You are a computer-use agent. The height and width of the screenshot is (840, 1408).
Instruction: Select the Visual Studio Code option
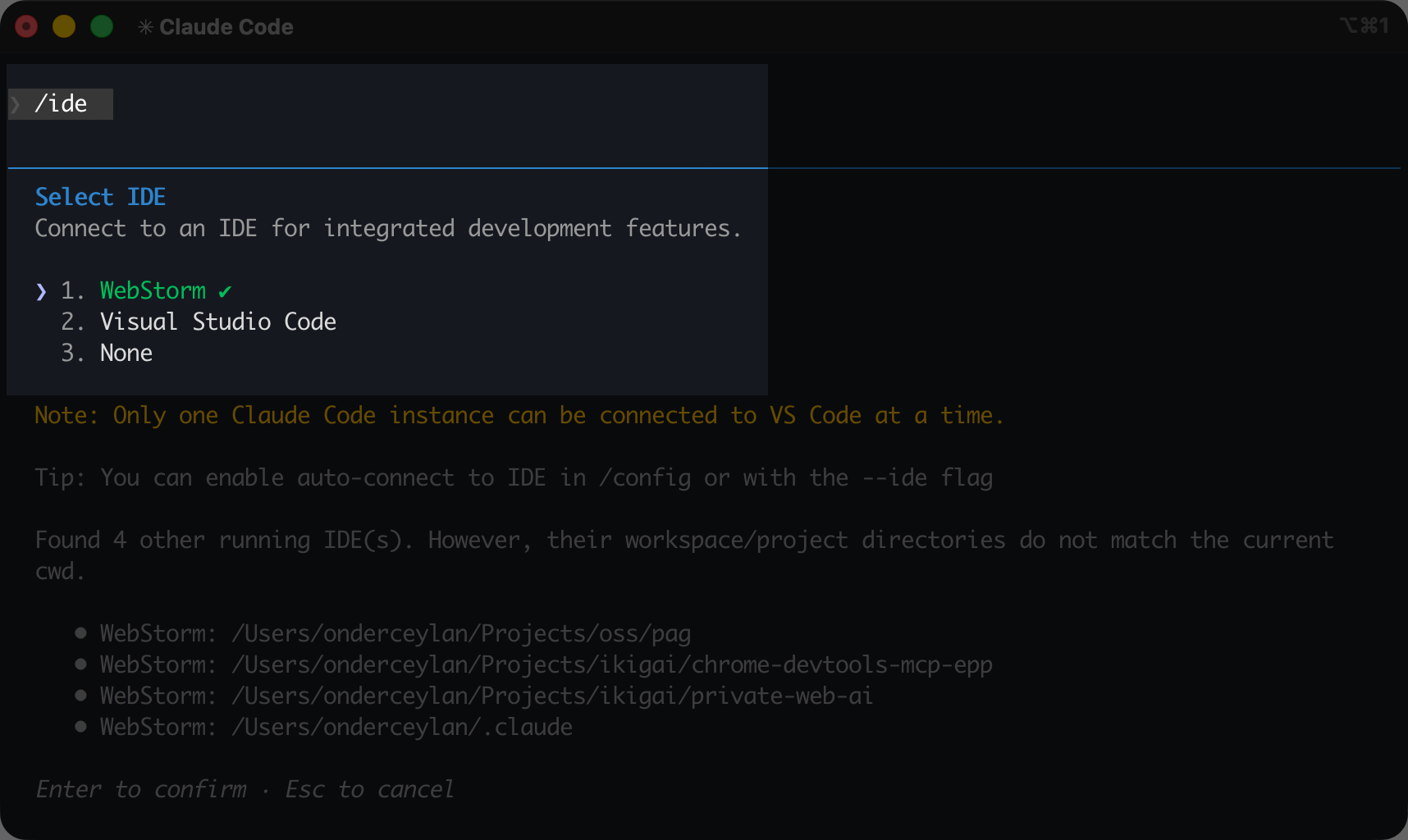[x=217, y=322]
